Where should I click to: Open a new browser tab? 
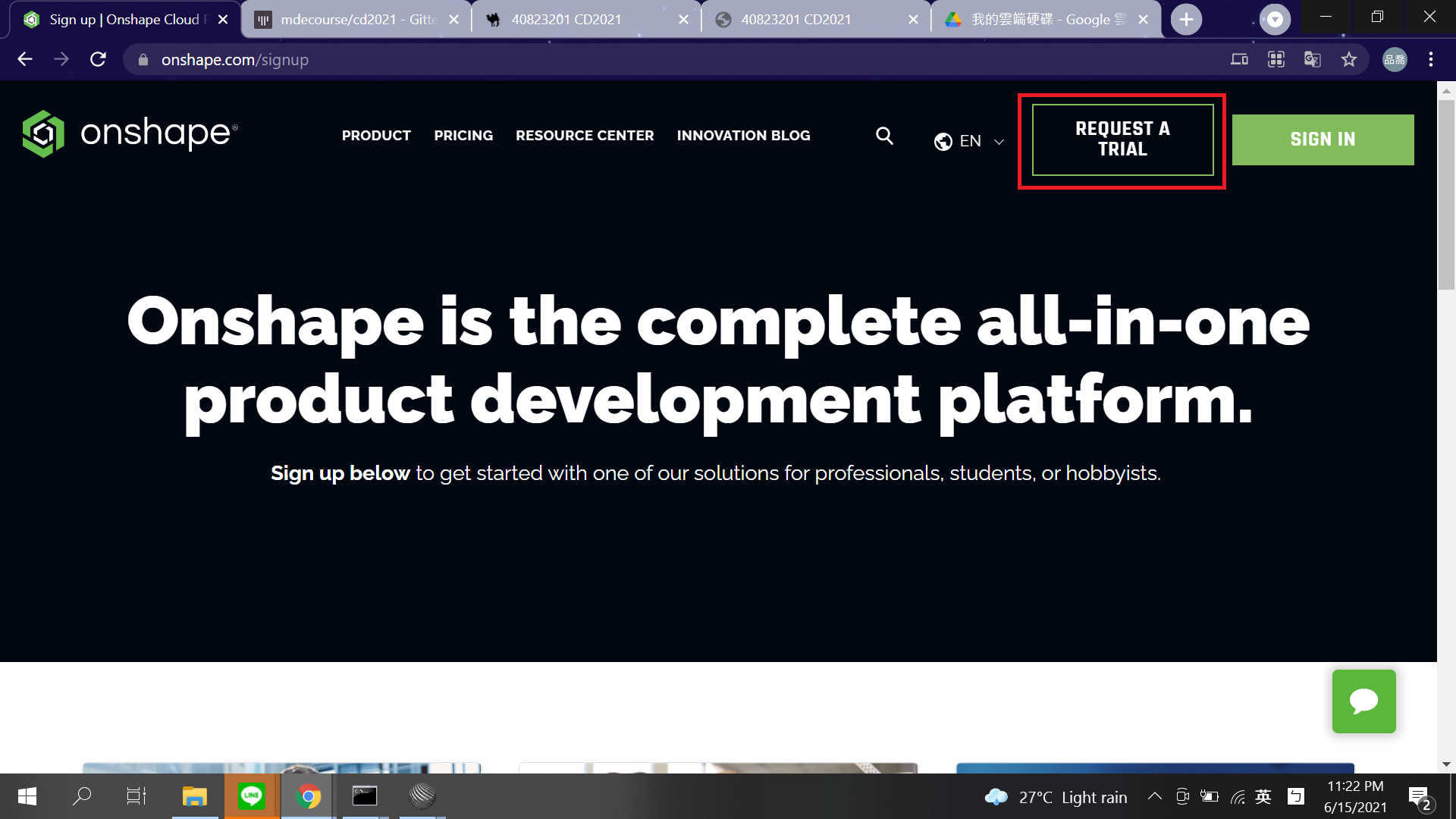pyautogui.click(x=1186, y=20)
